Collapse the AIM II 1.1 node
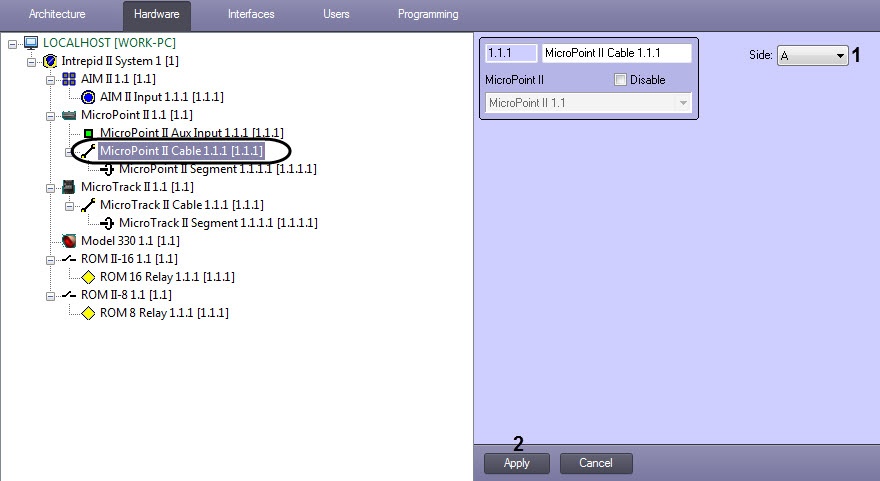The height and width of the screenshot is (481, 880). [x=51, y=80]
